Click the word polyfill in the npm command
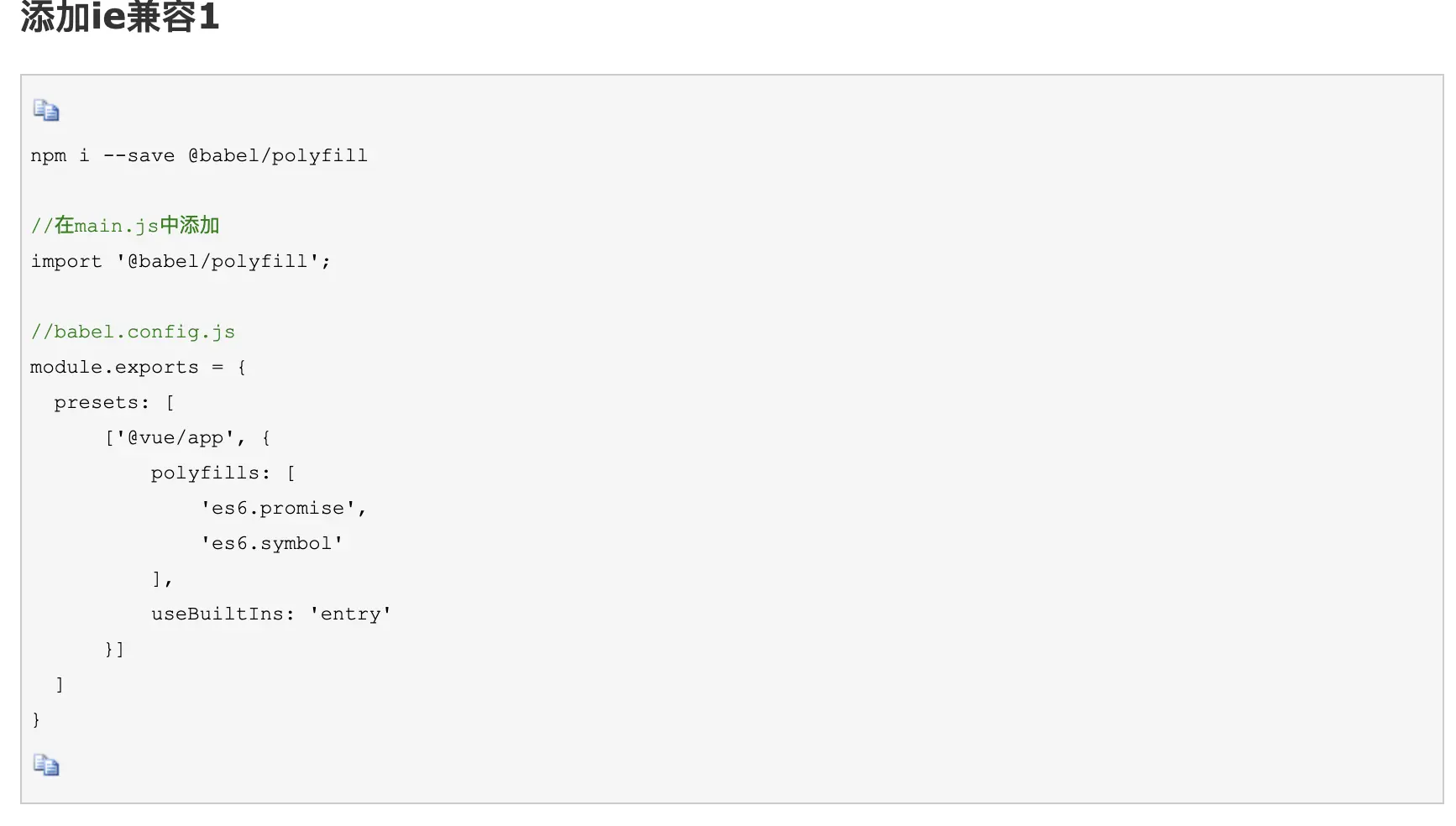 click(320, 155)
